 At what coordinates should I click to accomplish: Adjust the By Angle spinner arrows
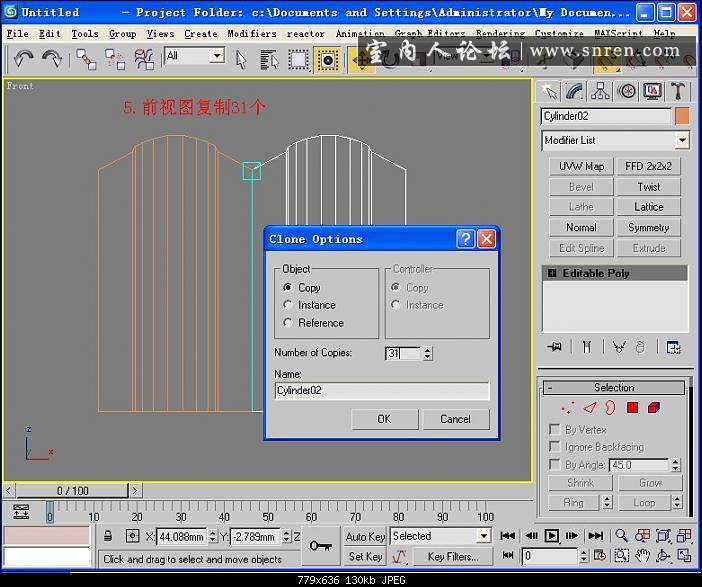675,465
